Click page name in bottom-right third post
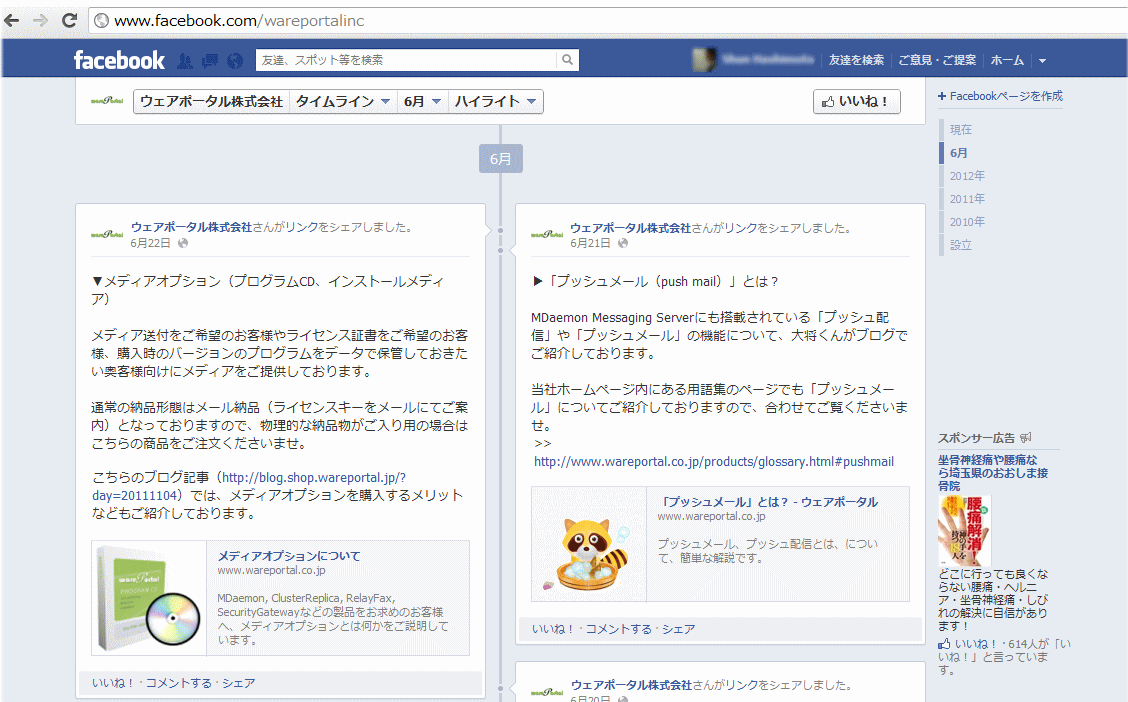 click(632, 685)
